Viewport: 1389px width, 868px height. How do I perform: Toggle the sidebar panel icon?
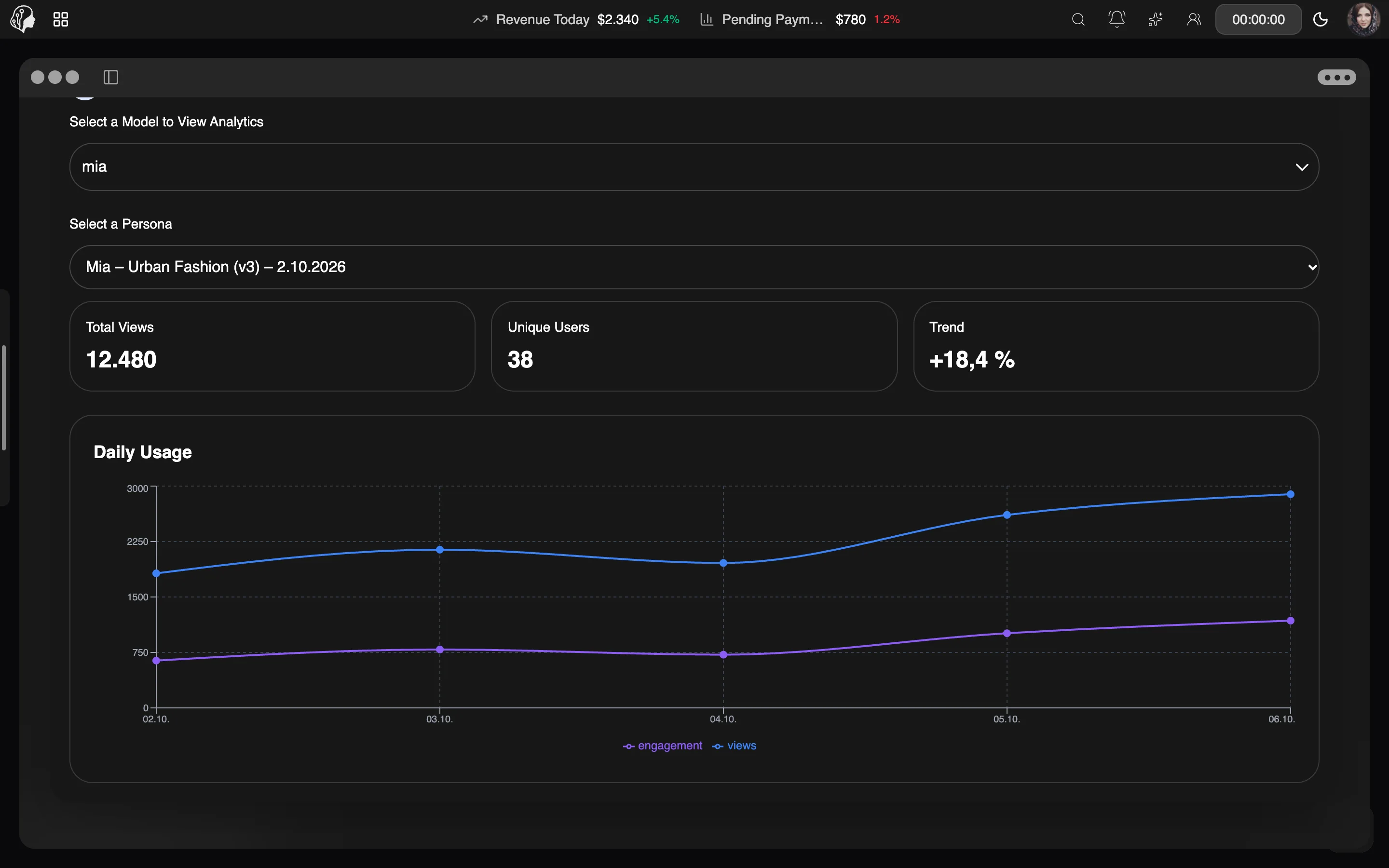coord(111,77)
